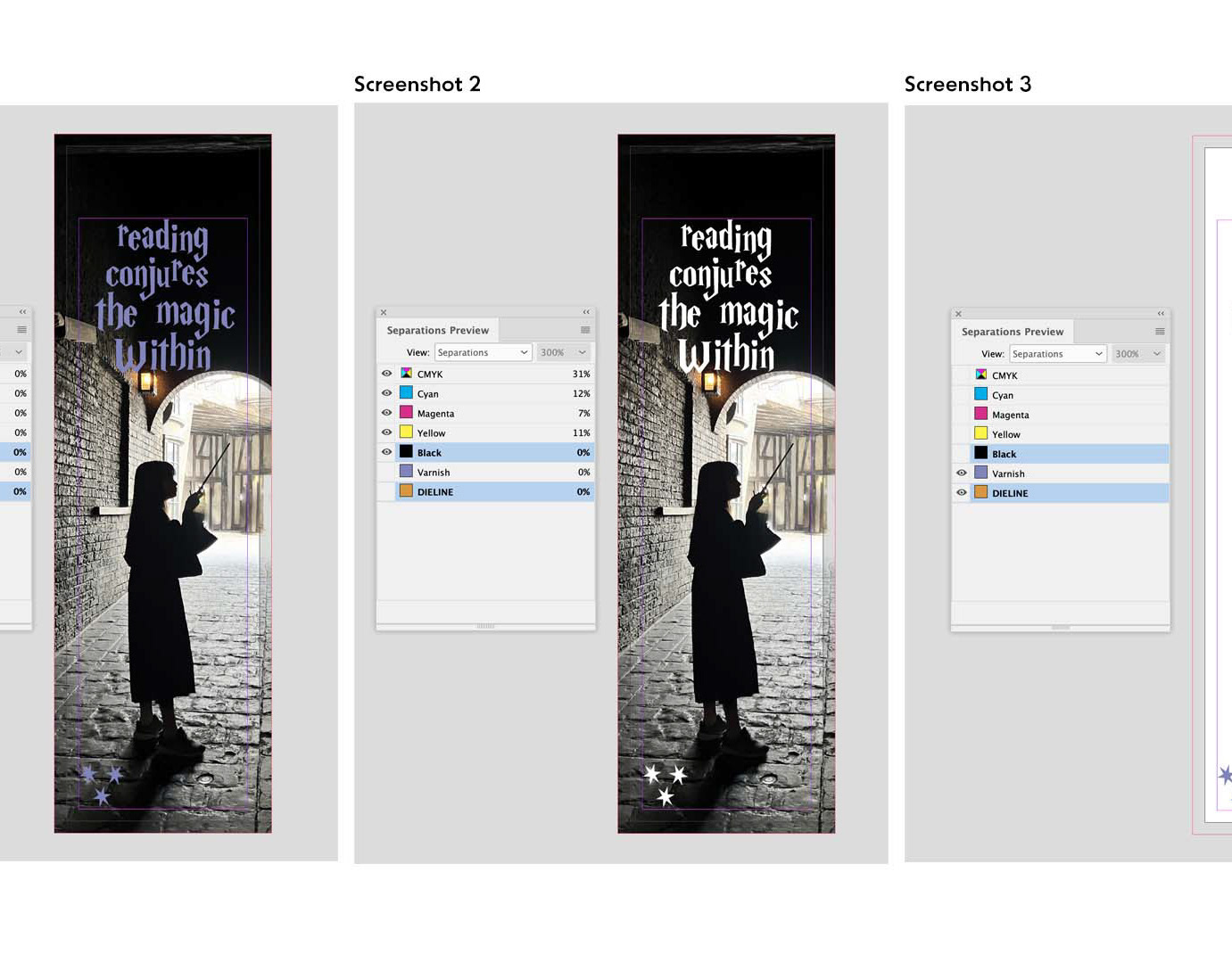The height and width of the screenshot is (963, 1232).
Task: Open panel menu in Screenshot 3 Separations Preview
Action: pos(1160,332)
